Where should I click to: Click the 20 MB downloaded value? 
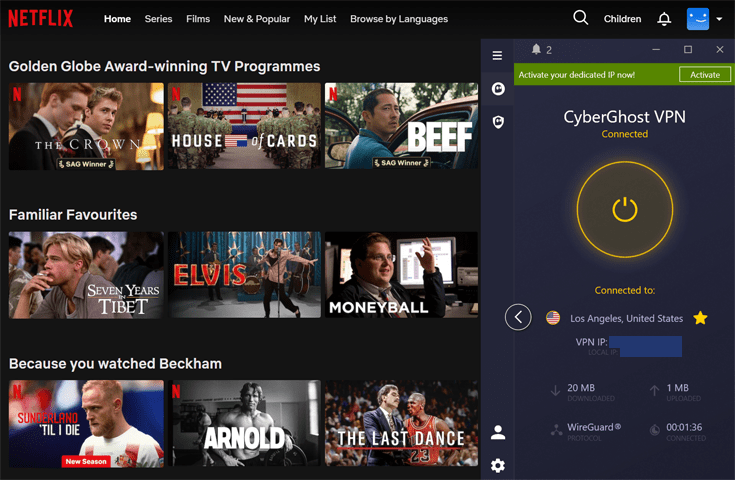coord(581,388)
